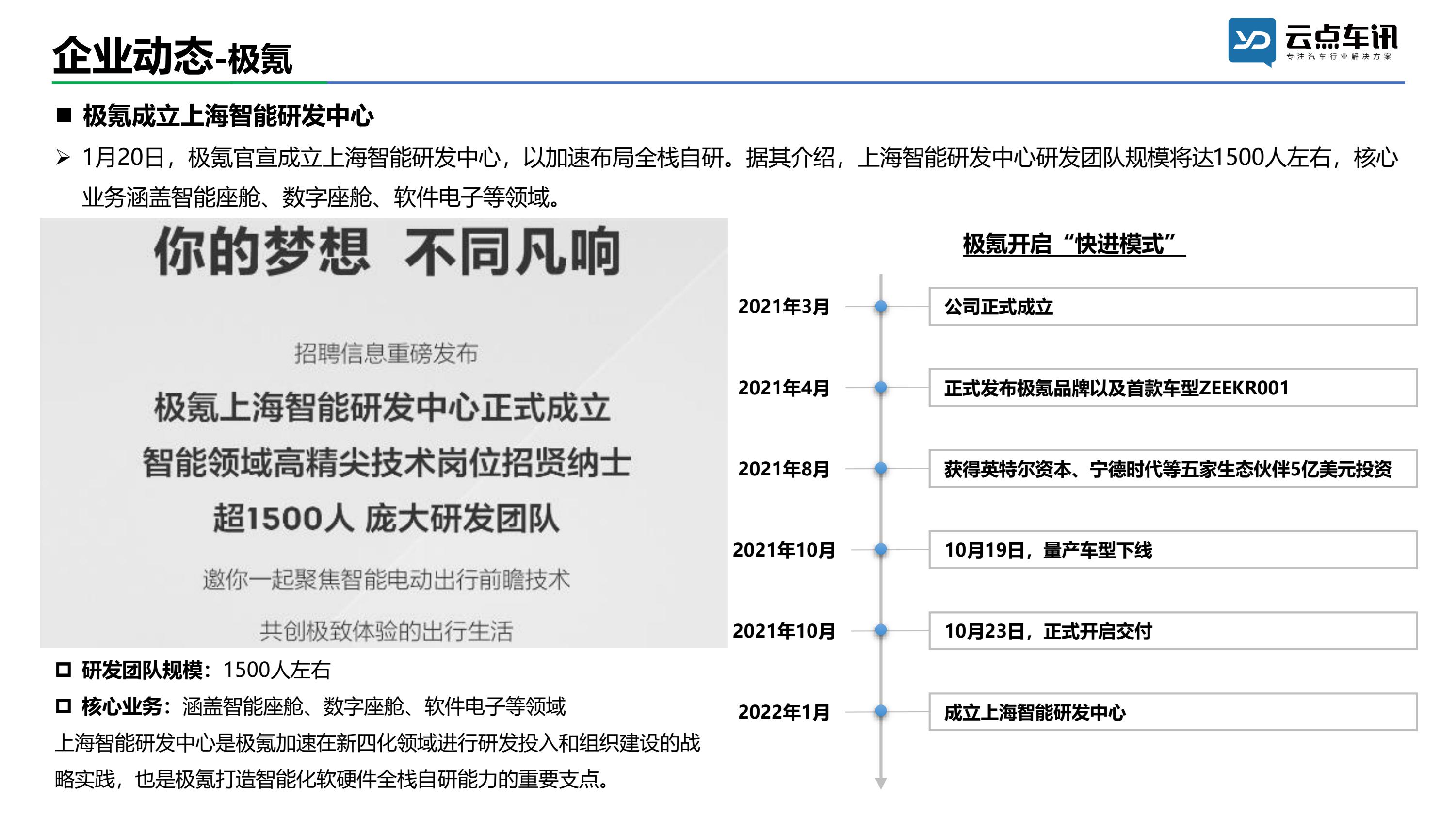Select heading 极氪成立上海智能研发中心
1456x819 pixels.
(228, 116)
